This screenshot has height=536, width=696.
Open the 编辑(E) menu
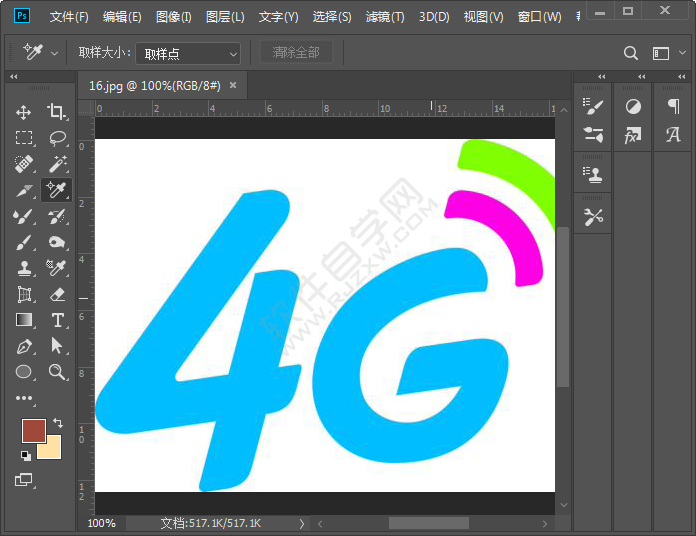click(122, 17)
